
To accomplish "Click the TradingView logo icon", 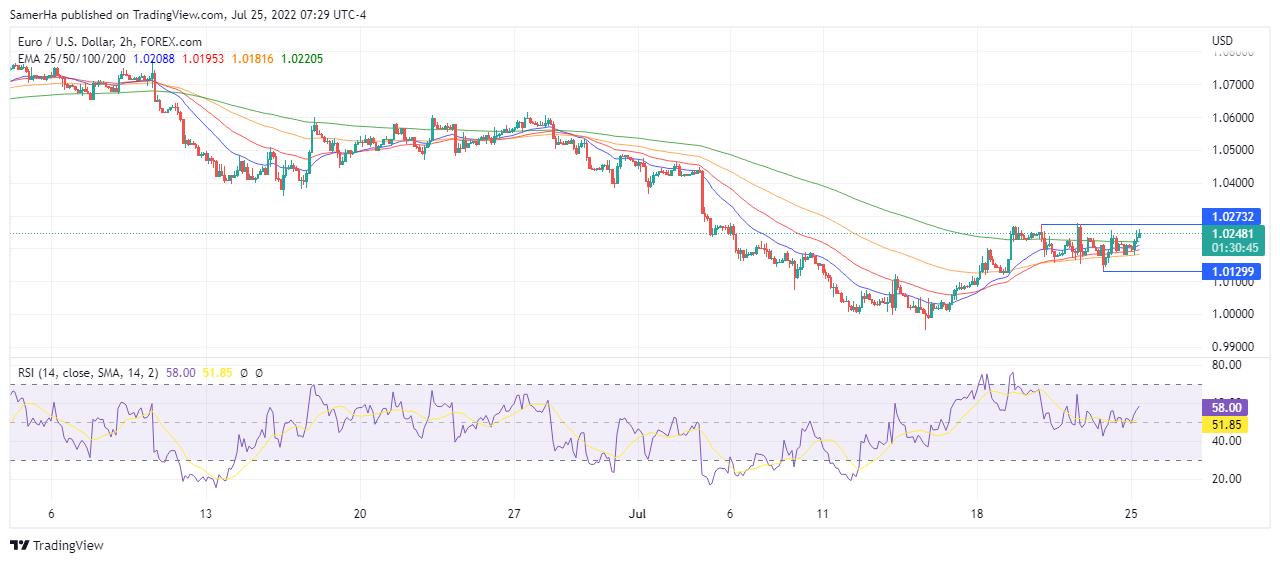I will 19,545.
